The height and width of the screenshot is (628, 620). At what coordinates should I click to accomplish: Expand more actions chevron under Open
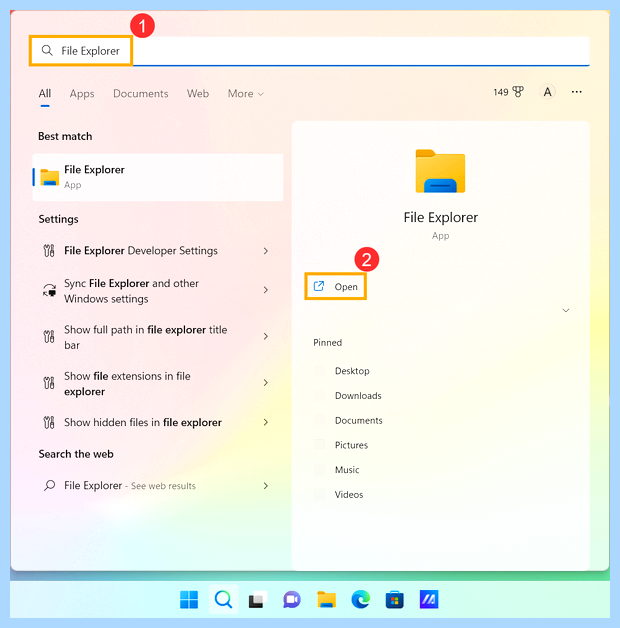click(x=566, y=310)
